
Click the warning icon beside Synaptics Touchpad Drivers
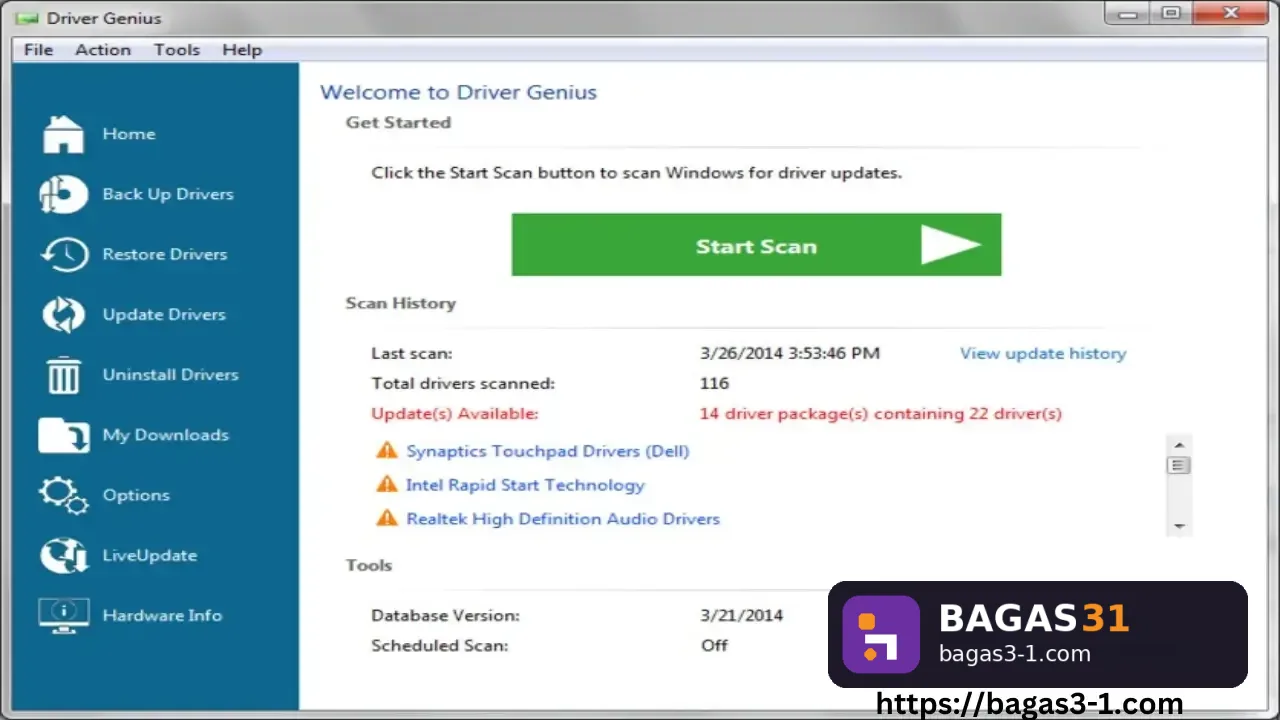[386, 451]
